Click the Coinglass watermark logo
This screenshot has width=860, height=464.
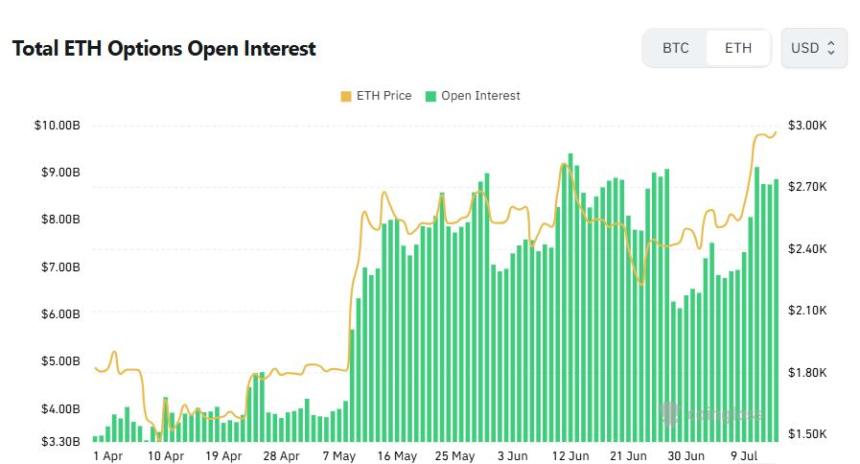712,414
